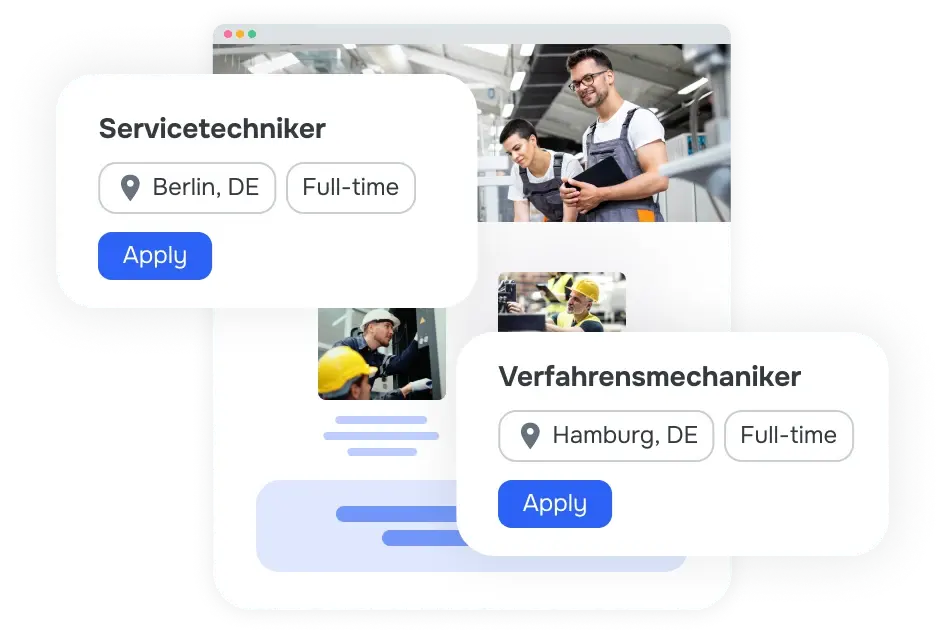Image resolution: width=945 pixels, height=634 pixels.
Task: Open thumbnail of worker in yellow vest
Action: (562, 302)
